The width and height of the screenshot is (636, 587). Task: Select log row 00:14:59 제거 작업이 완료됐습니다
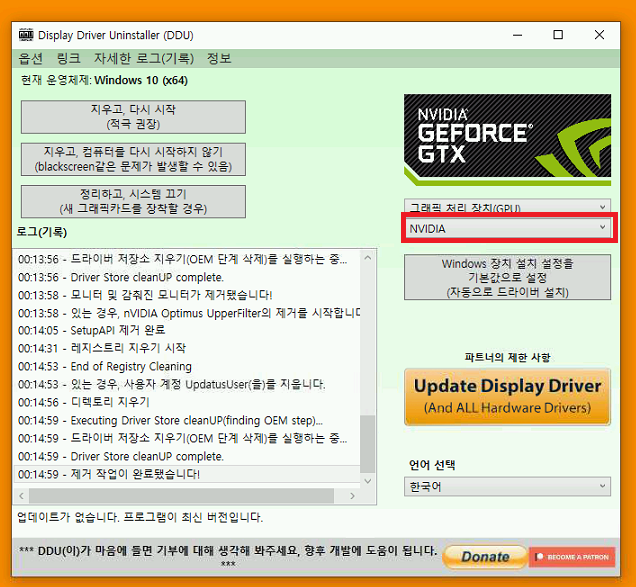pos(187,474)
